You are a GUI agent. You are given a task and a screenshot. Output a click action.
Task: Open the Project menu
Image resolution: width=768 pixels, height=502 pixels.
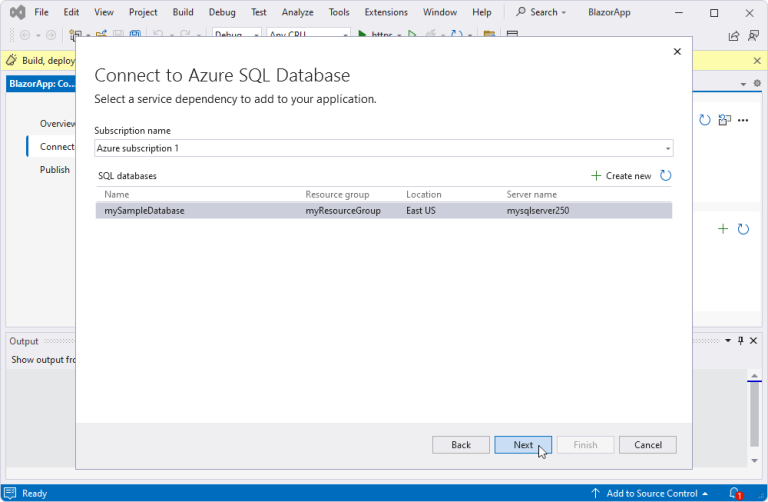143,12
